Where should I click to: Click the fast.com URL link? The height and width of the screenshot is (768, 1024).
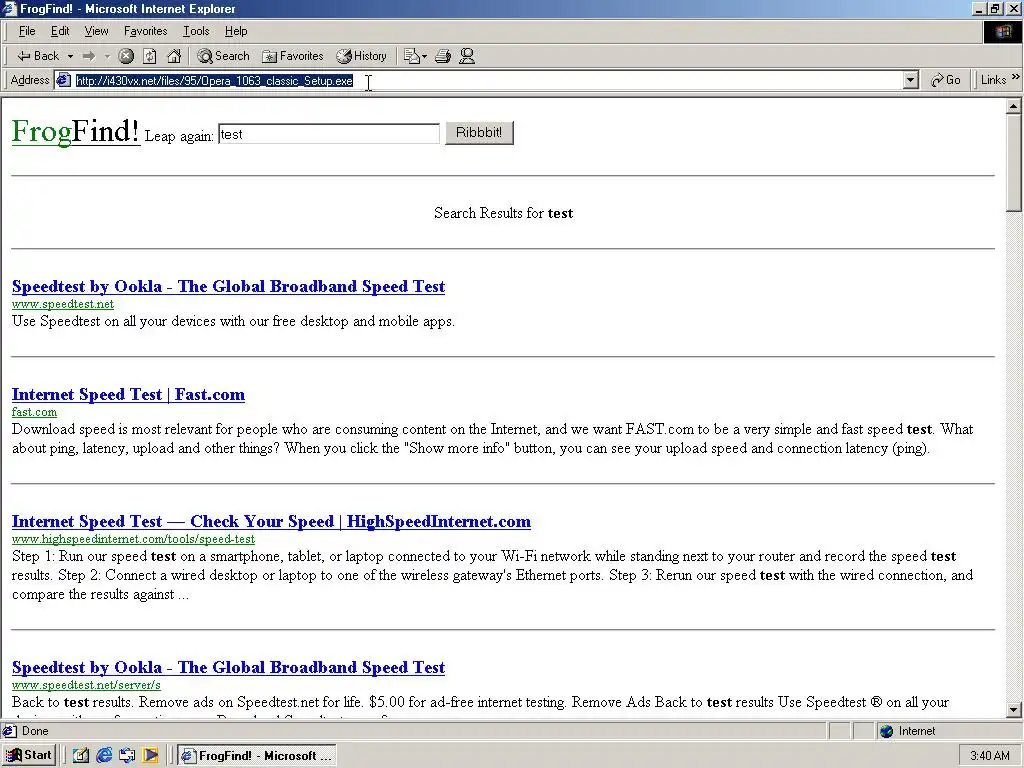click(34, 412)
